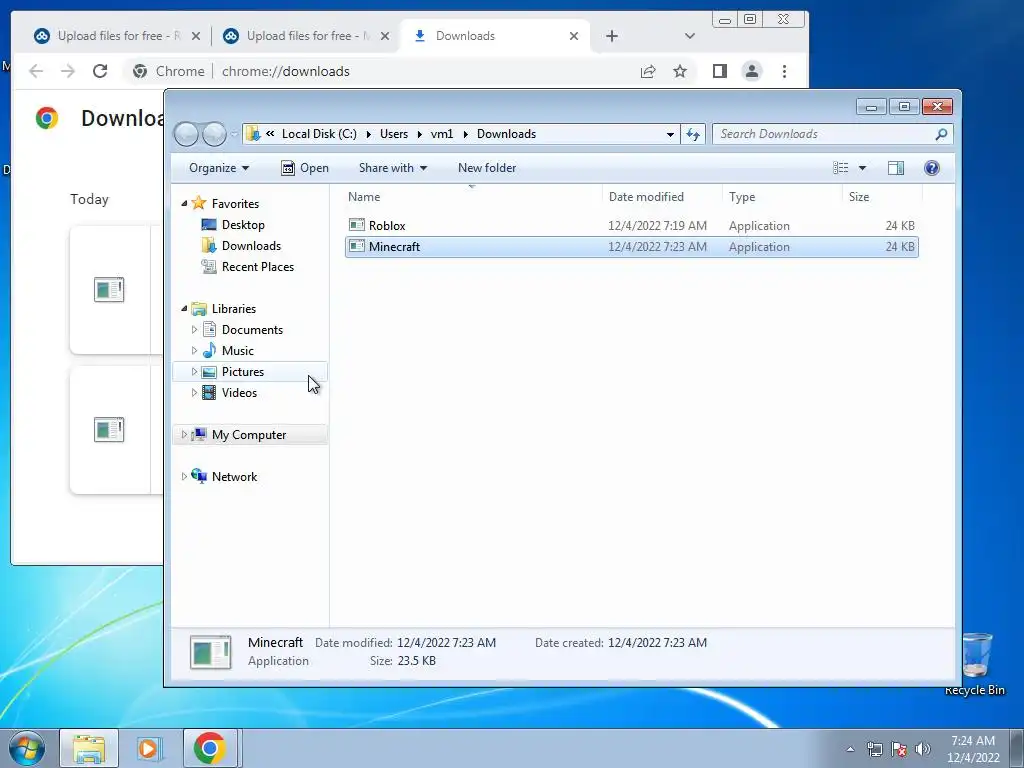The height and width of the screenshot is (768, 1024).
Task: Click the Chrome icon on the taskbar
Action: (x=210, y=748)
